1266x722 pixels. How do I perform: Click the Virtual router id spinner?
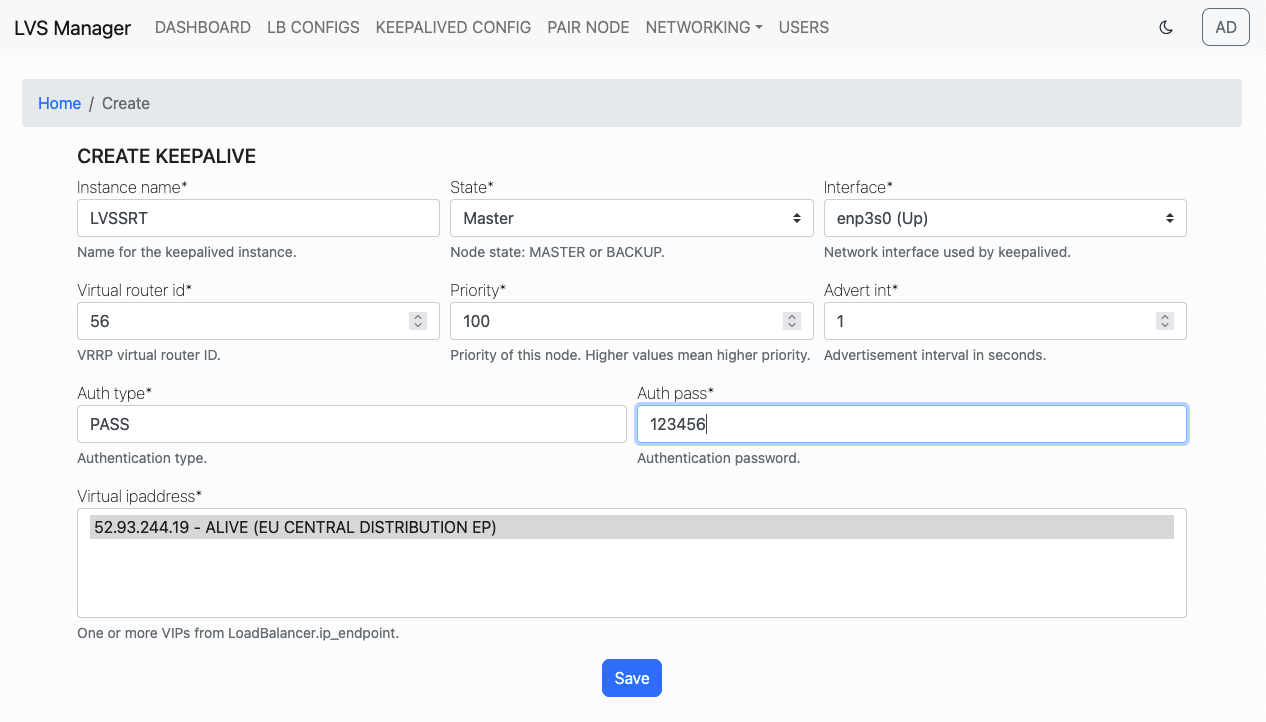418,321
